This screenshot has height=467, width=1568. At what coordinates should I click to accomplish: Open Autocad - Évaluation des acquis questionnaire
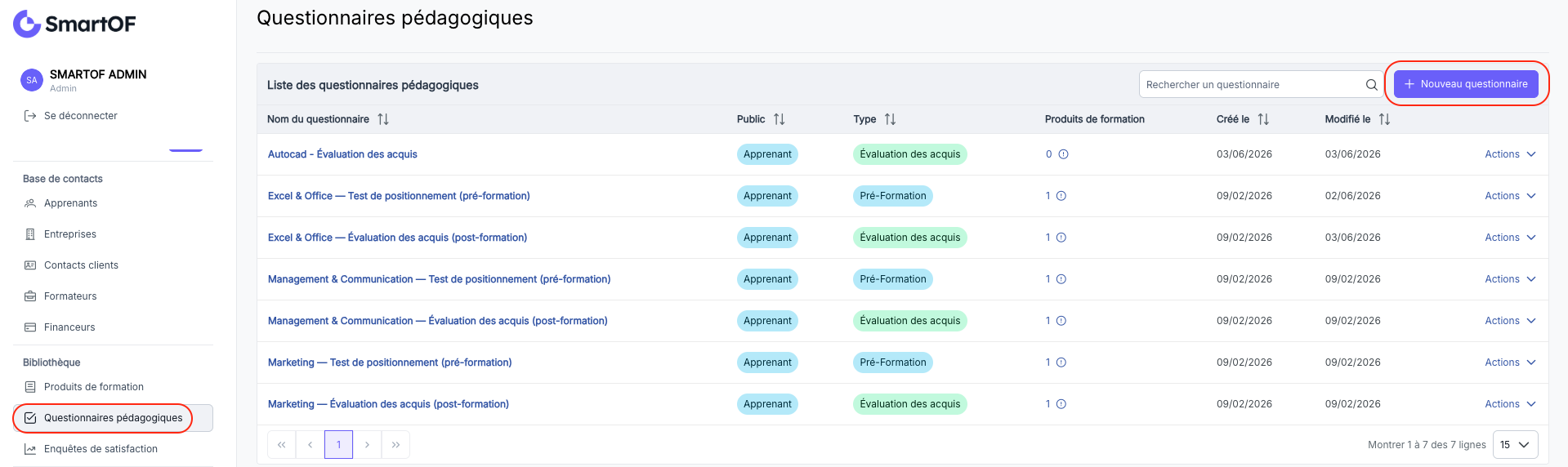tap(342, 154)
